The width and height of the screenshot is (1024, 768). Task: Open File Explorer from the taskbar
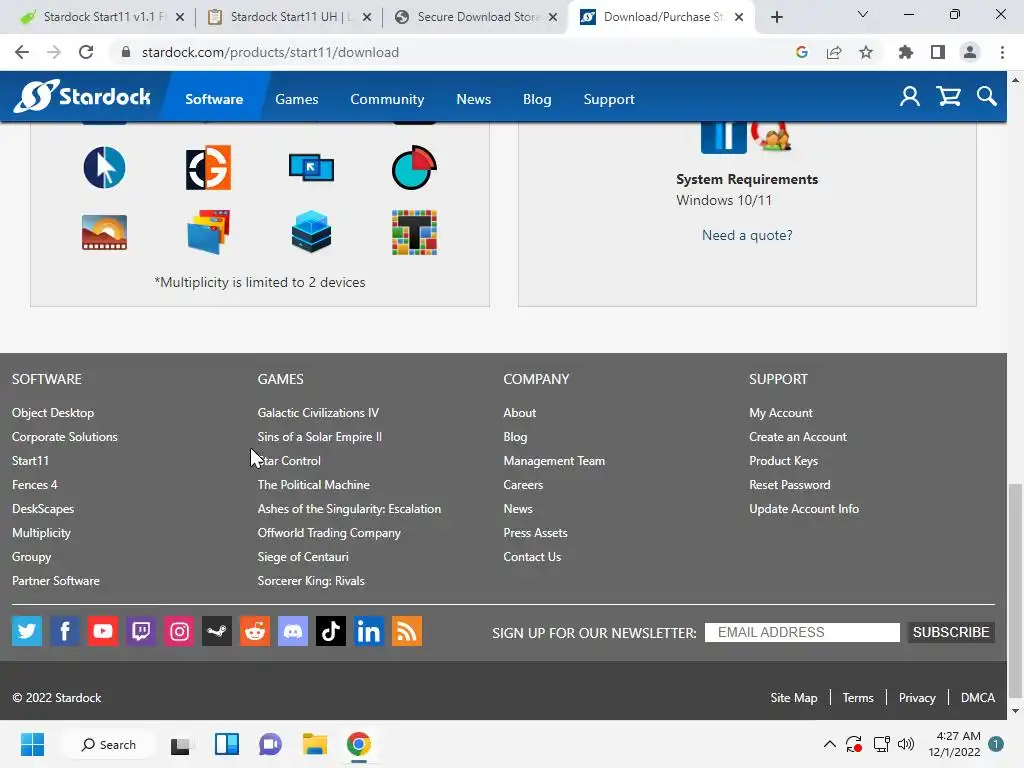[314, 744]
